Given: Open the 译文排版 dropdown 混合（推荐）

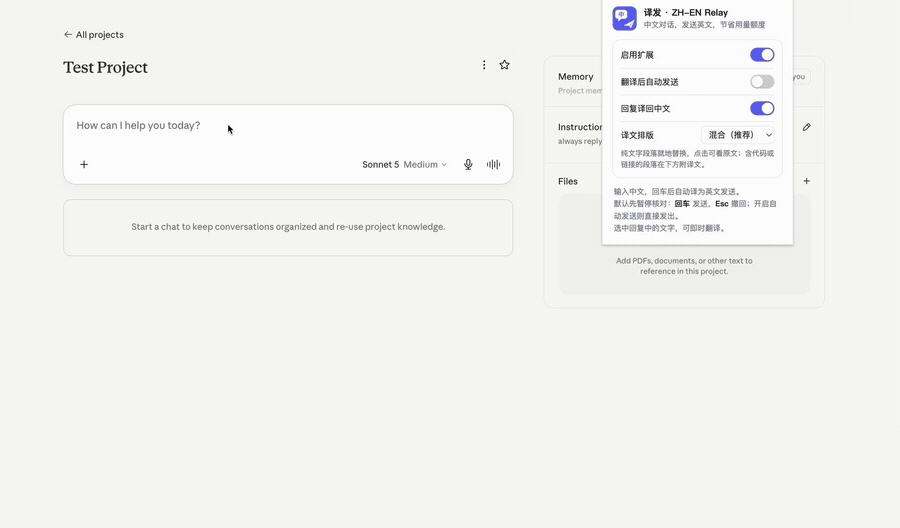Looking at the screenshot, I should (x=738, y=135).
